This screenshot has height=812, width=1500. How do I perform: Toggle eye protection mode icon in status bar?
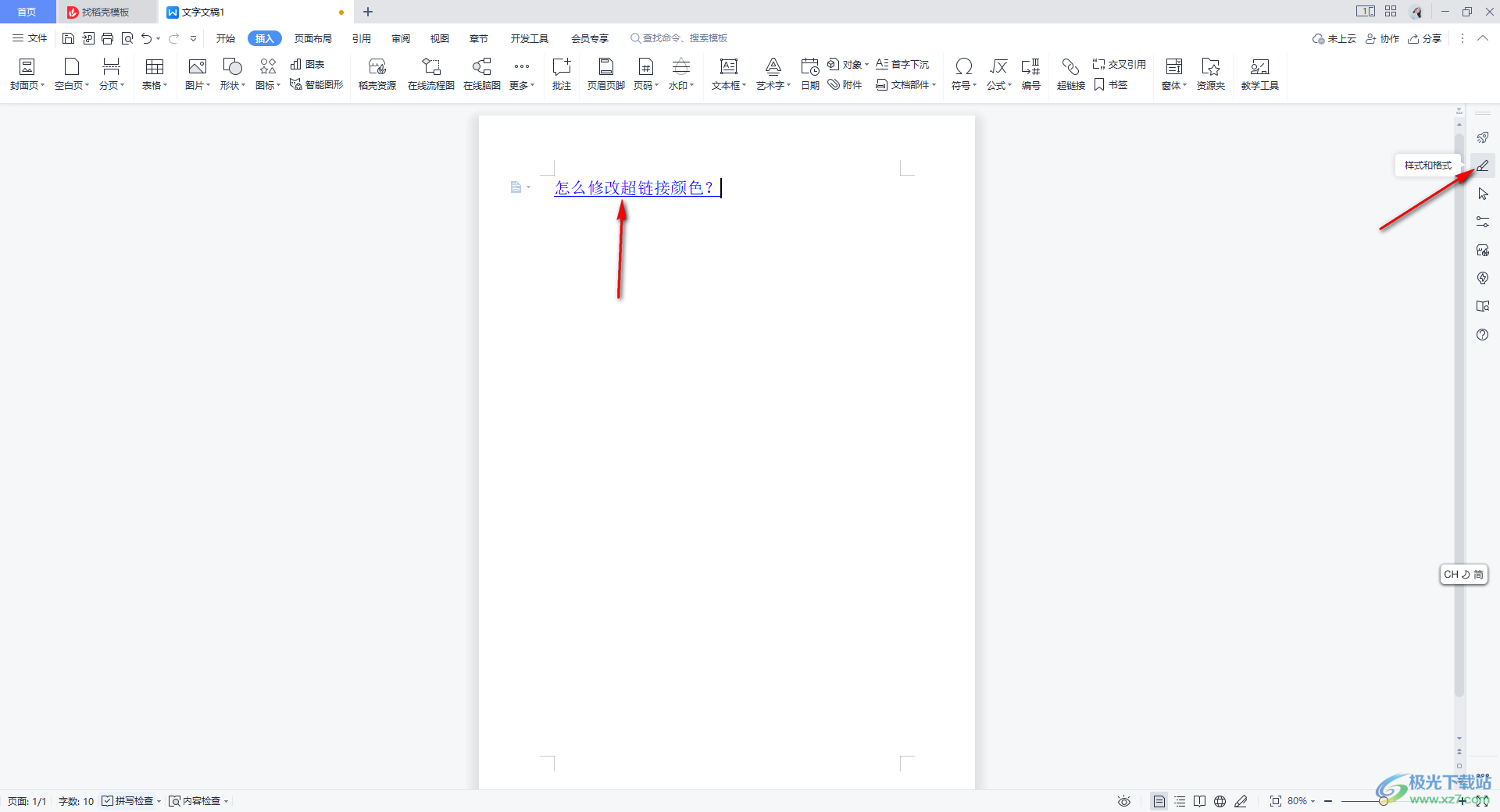1124,801
